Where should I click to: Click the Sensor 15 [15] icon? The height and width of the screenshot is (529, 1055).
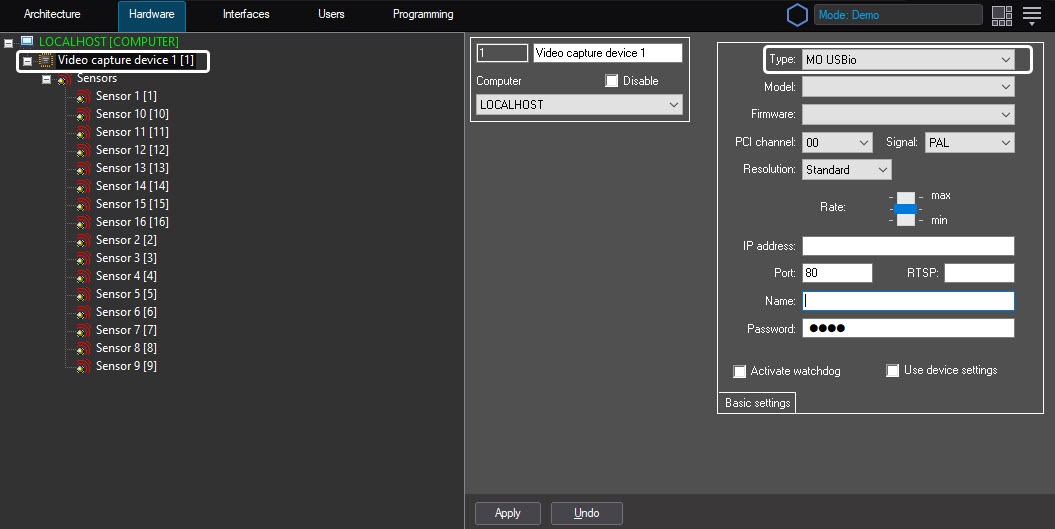83,205
